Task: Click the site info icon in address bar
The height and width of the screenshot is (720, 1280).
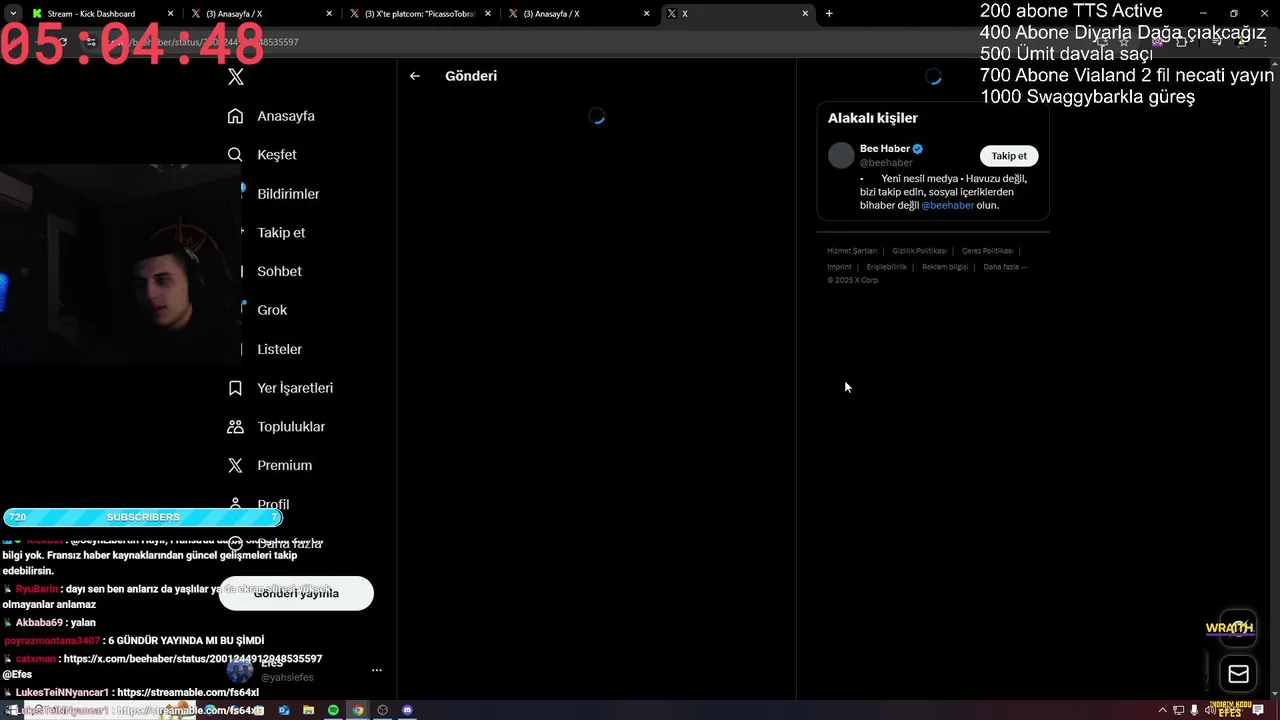Action: coord(90,42)
